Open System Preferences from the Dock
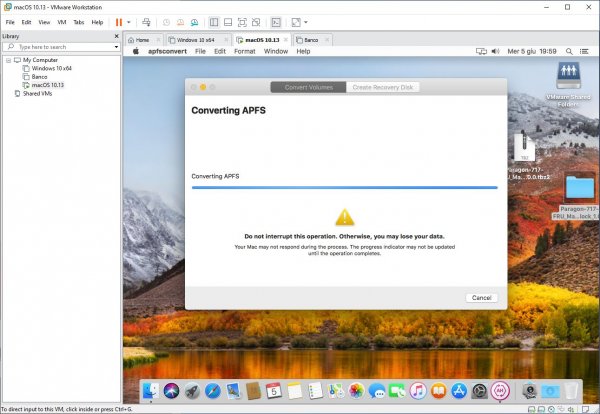The height and width of the screenshot is (414, 600). pyautogui.click(x=479, y=391)
